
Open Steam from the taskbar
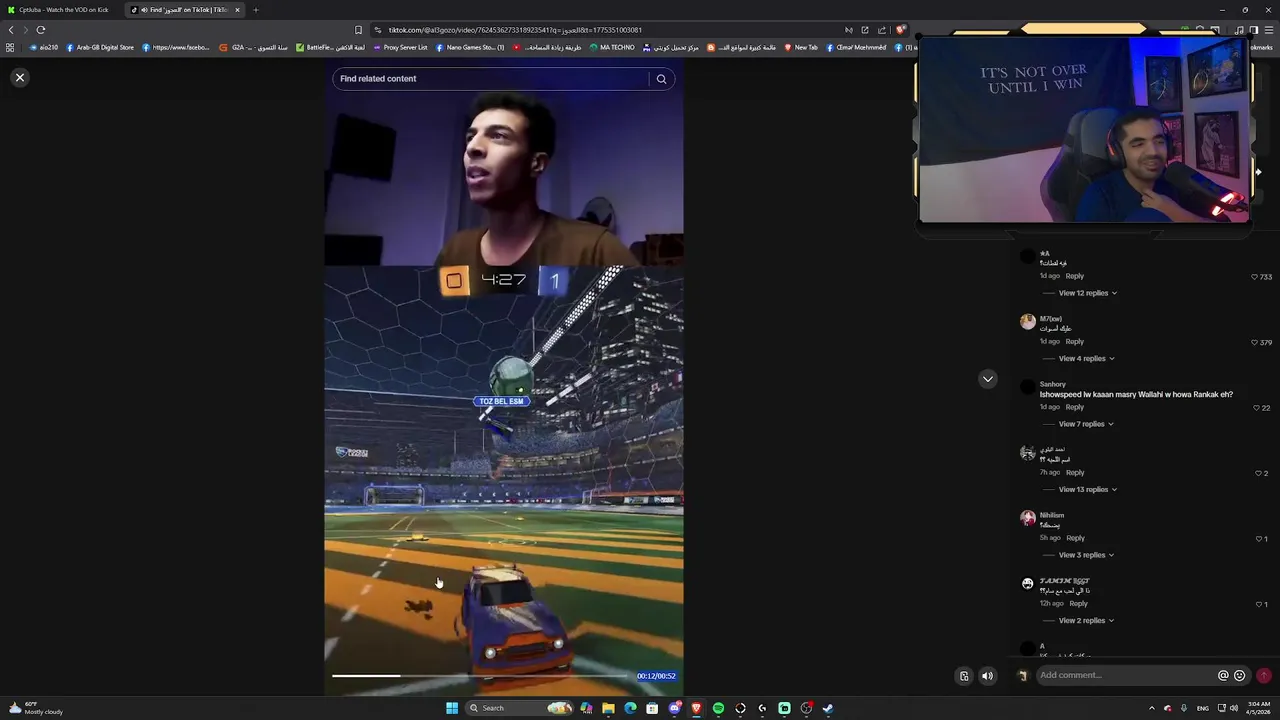point(828,708)
